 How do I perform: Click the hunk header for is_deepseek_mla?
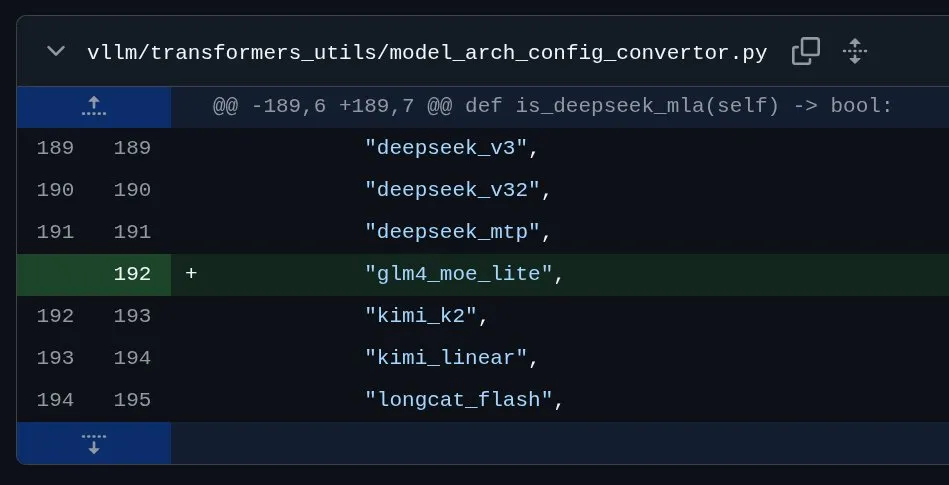pyautogui.click(x=553, y=107)
